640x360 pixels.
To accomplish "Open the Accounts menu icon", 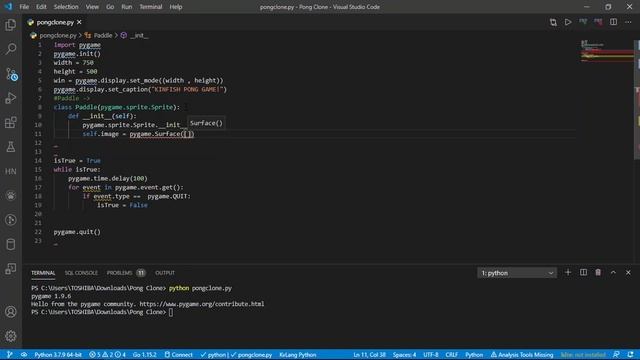I will pyautogui.click(x=11, y=312).
